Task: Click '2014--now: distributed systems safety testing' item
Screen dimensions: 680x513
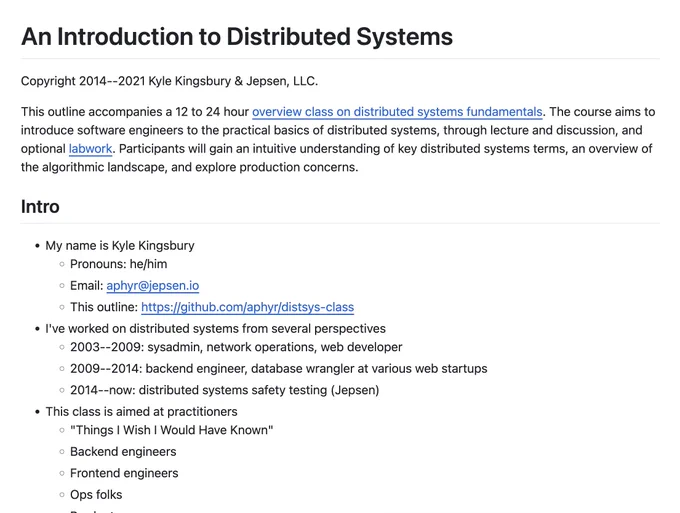Action: (x=225, y=390)
